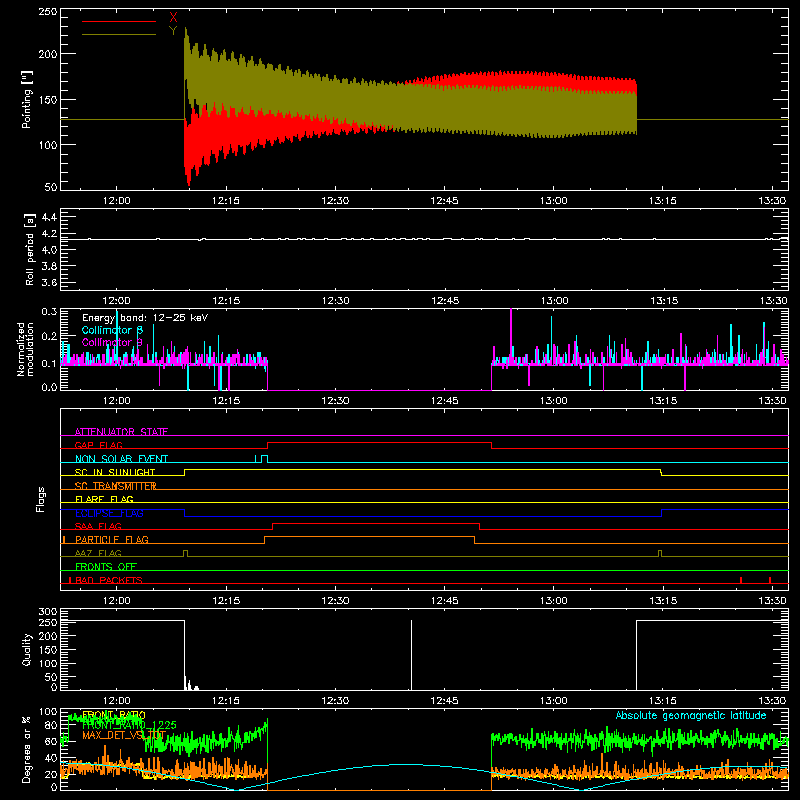The width and height of the screenshot is (800, 800).
Task: Click the 300 tick on the Quality axis
Action: [48, 612]
